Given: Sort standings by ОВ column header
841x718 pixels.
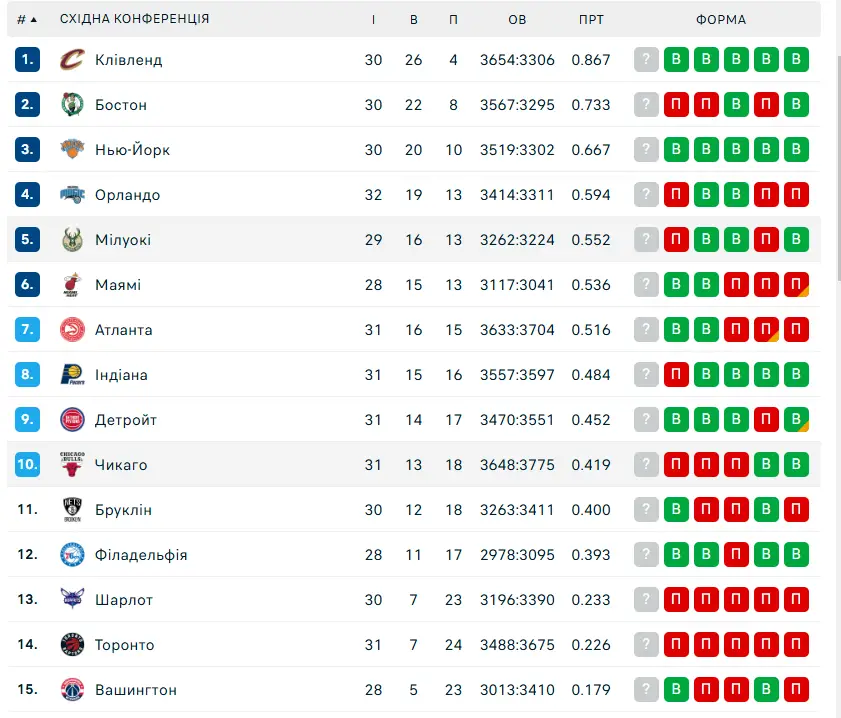Looking at the screenshot, I should [517, 20].
